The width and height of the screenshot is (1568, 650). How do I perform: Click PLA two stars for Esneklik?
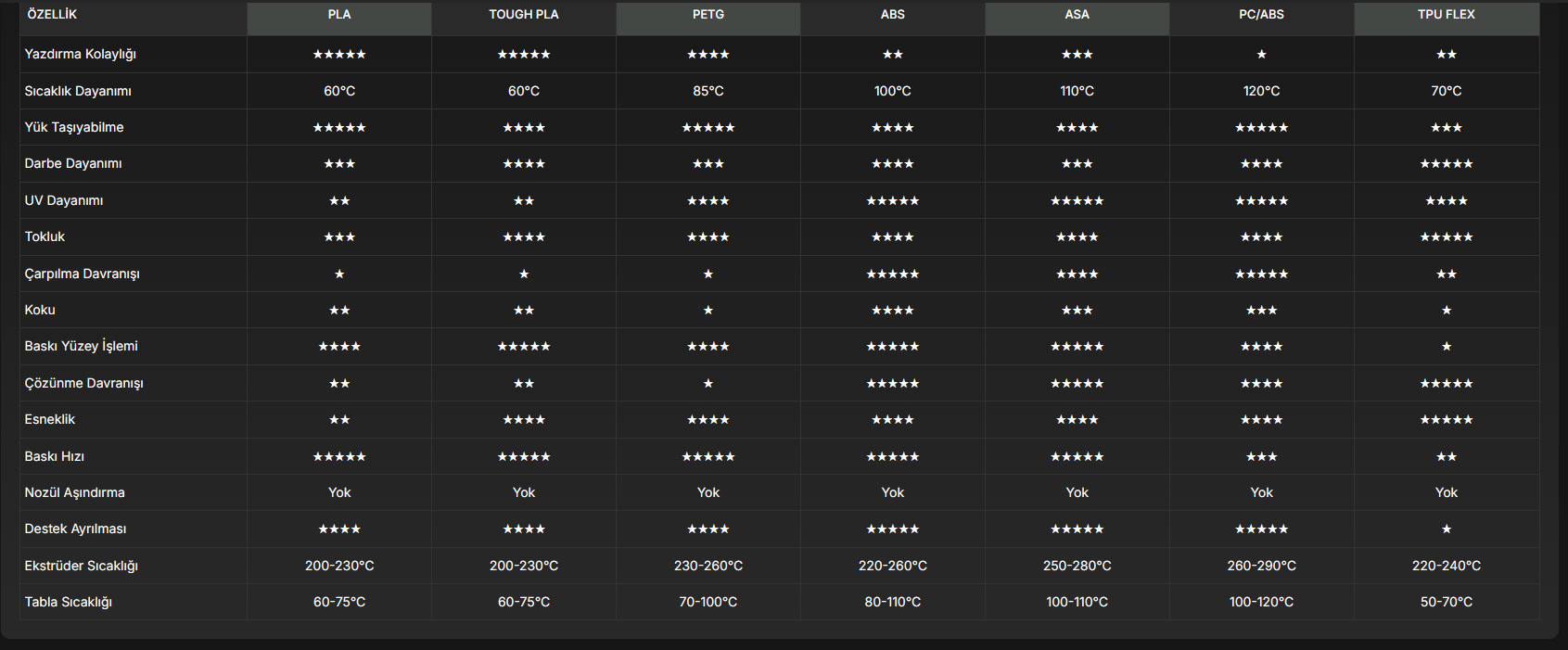(x=339, y=419)
